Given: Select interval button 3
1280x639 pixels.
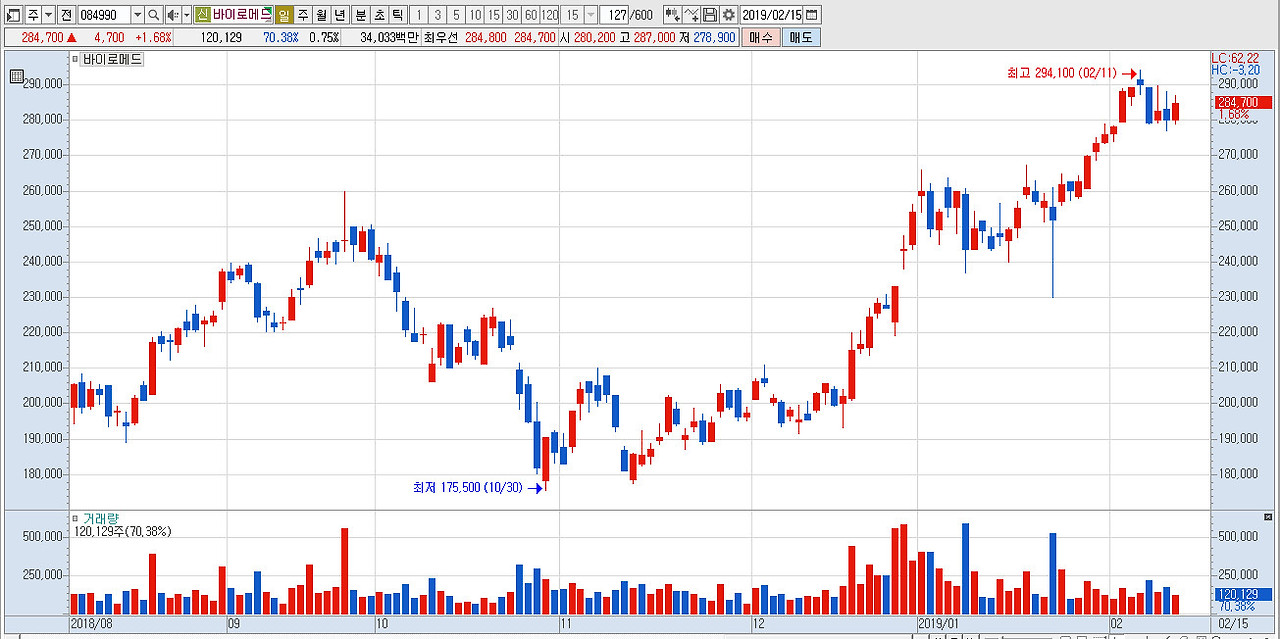Looking at the screenshot, I should pyautogui.click(x=437, y=15).
